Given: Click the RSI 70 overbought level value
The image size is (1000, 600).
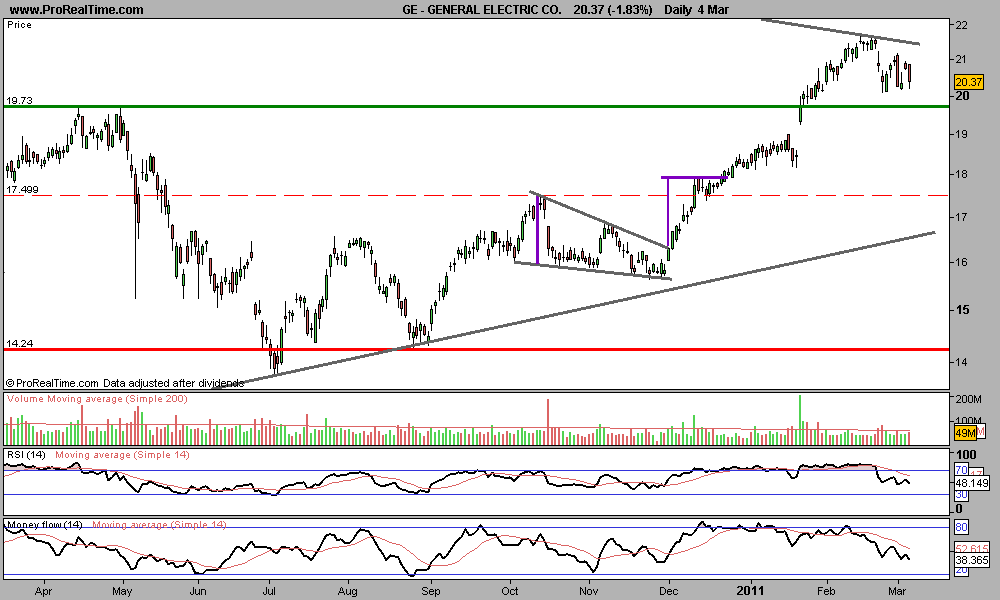Looking at the screenshot, I should (x=961, y=471).
